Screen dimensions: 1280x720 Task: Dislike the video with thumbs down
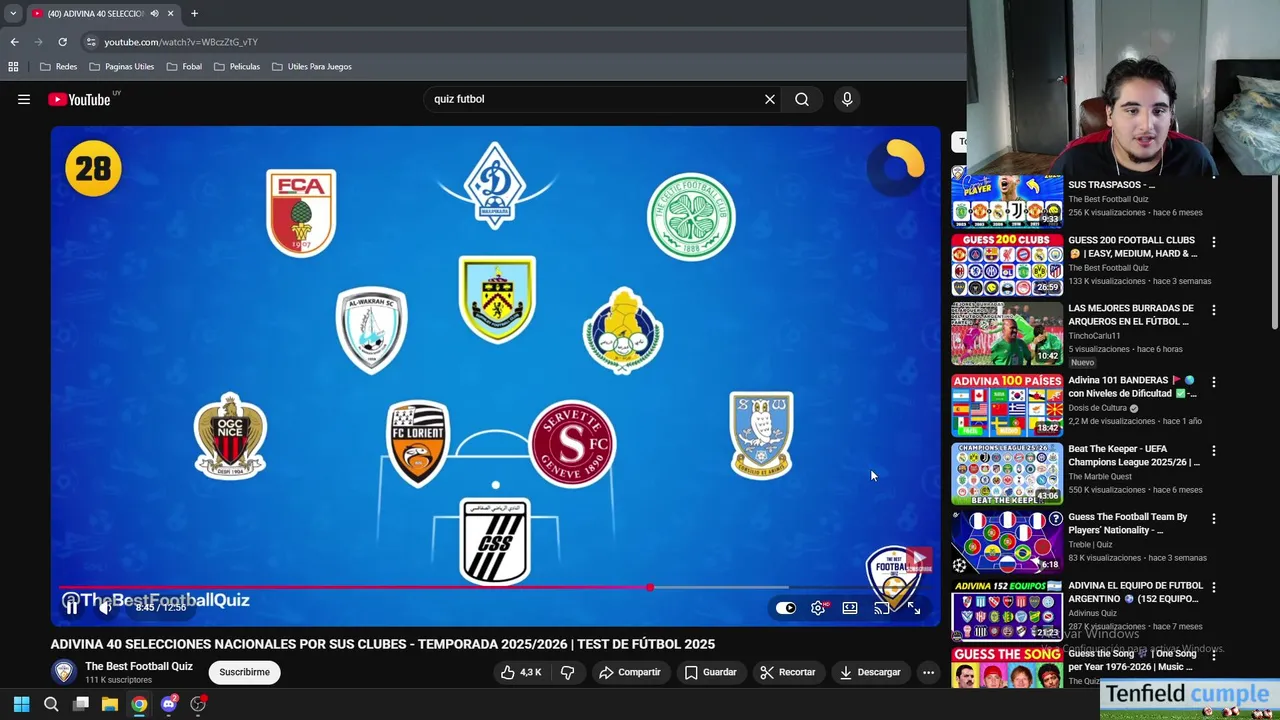point(567,672)
